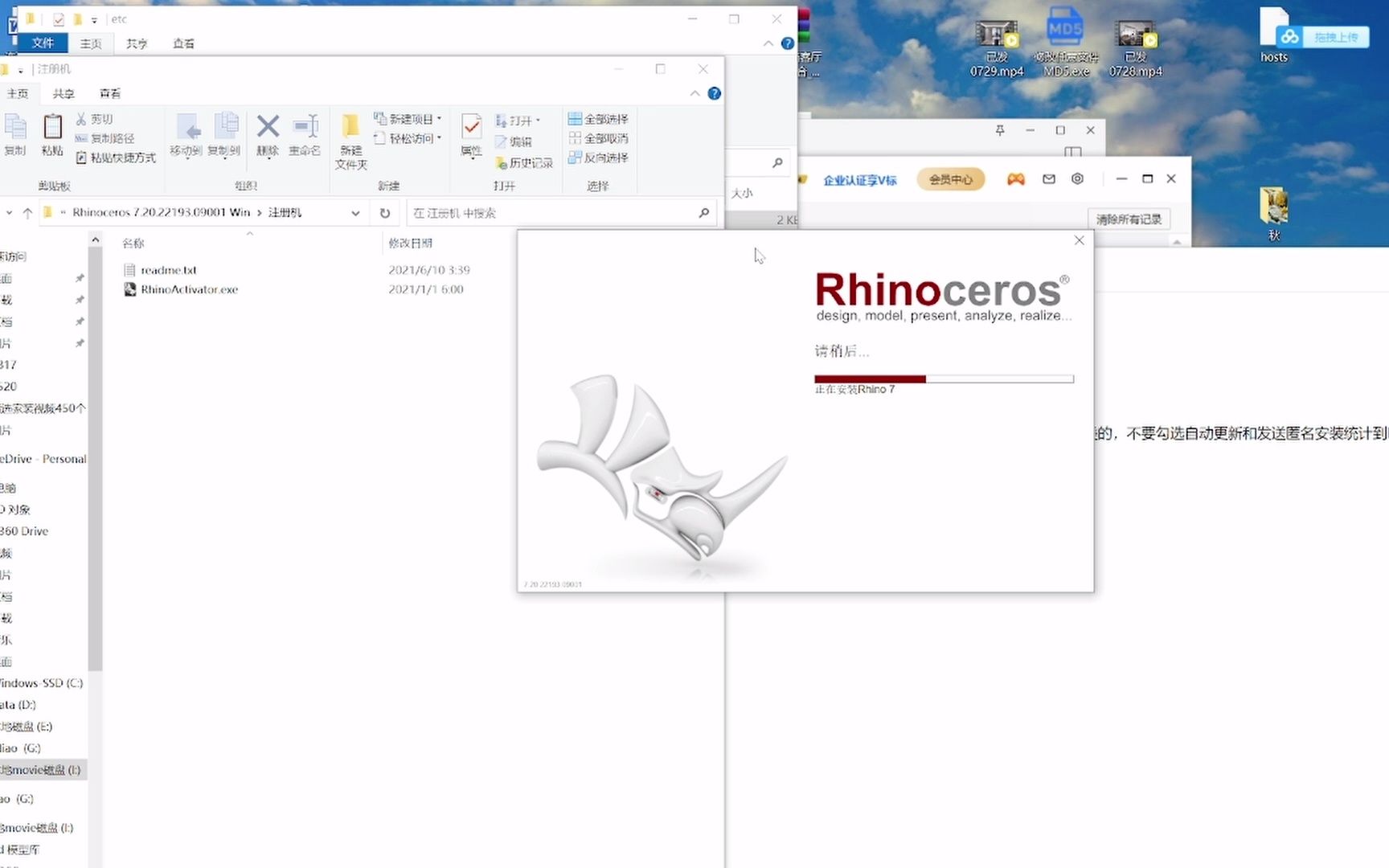
Task: Select readme.txt file
Action: pyautogui.click(x=169, y=270)
